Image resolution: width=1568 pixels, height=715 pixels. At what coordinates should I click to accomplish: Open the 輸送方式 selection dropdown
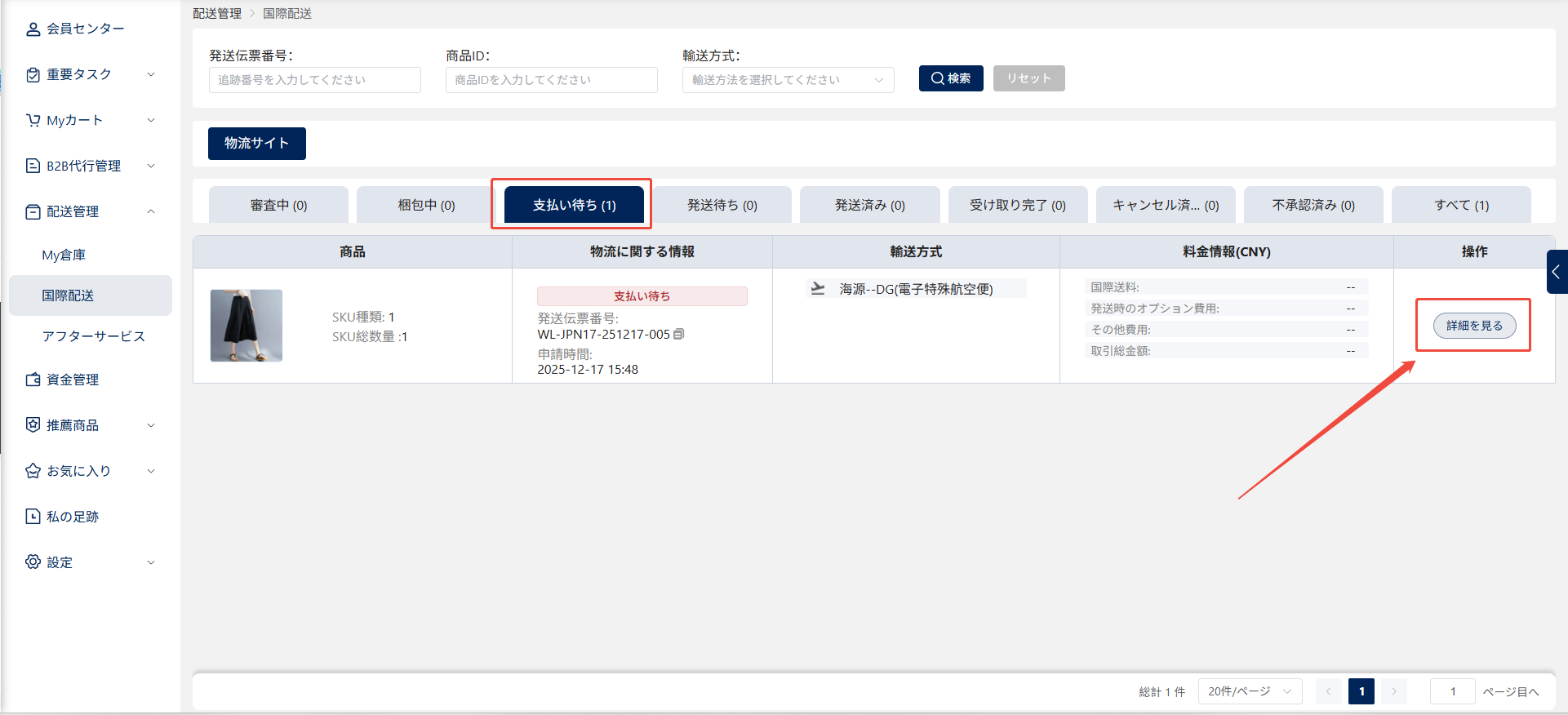(788, 80)
